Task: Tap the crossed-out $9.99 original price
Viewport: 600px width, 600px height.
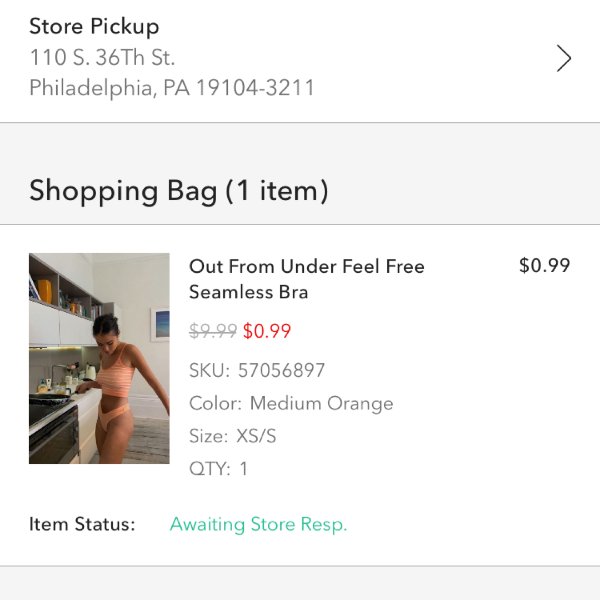Action: pos(213,331)
